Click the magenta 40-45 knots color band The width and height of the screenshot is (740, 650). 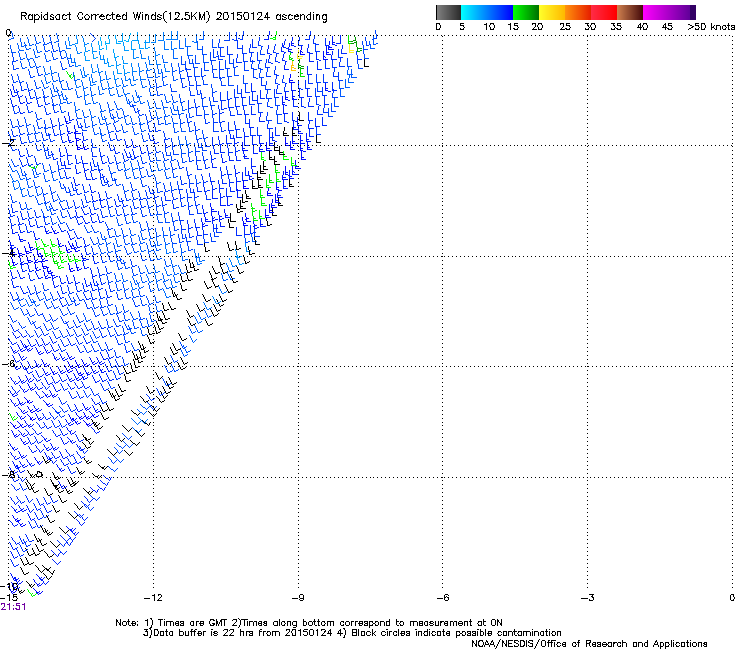click(x=656, y=12)
